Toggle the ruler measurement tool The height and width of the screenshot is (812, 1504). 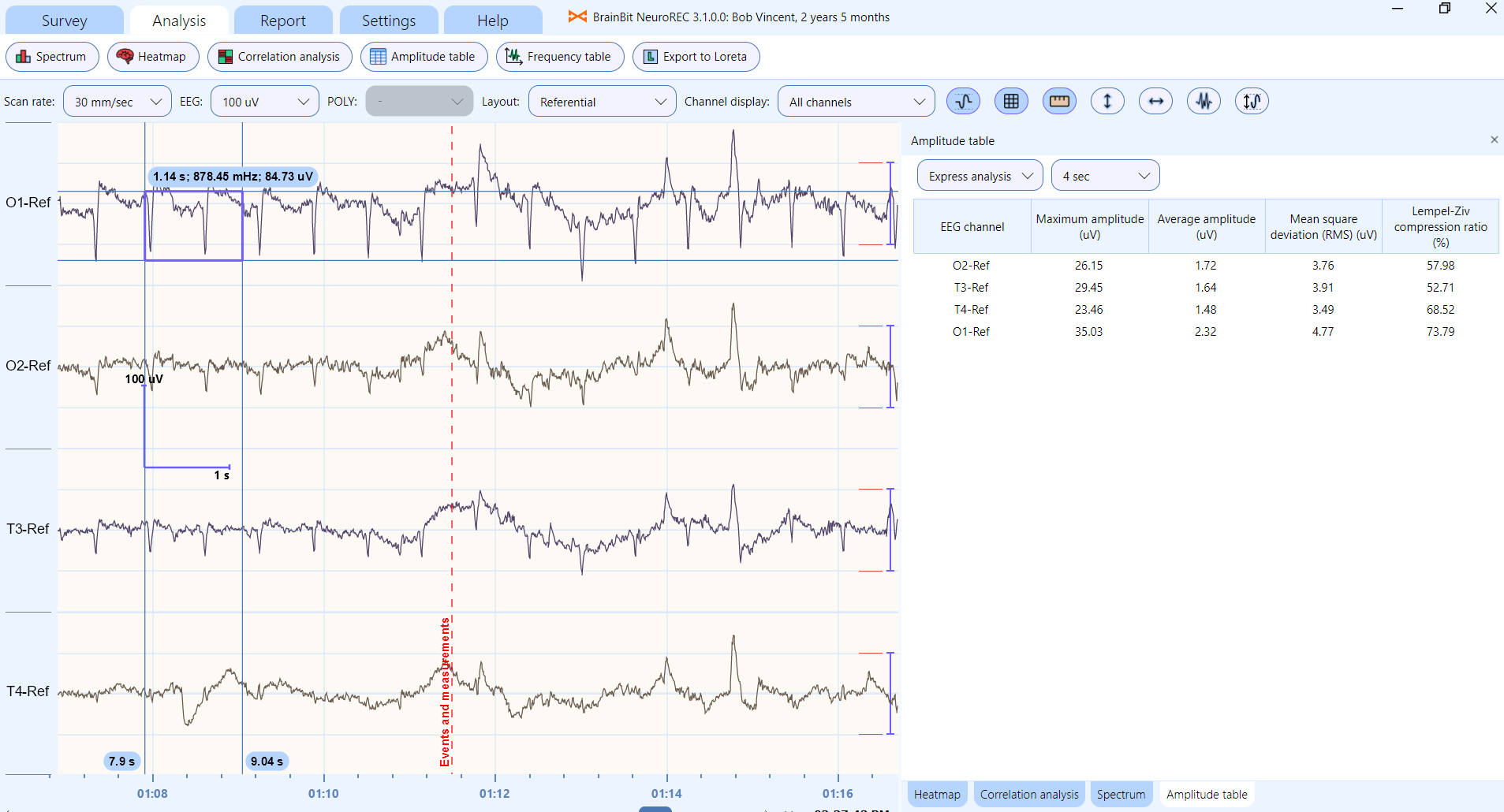click(1059, 101)
